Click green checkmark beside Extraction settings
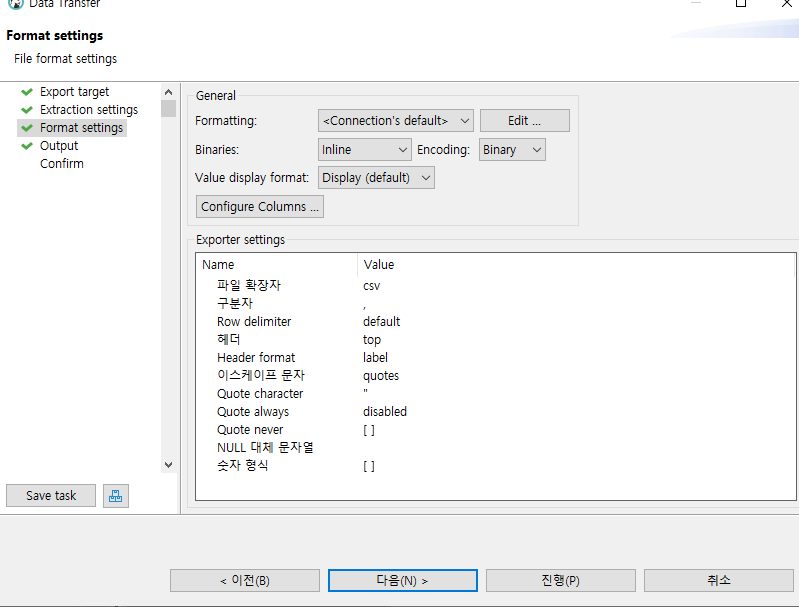799x607 pixels. pos(27,110)
